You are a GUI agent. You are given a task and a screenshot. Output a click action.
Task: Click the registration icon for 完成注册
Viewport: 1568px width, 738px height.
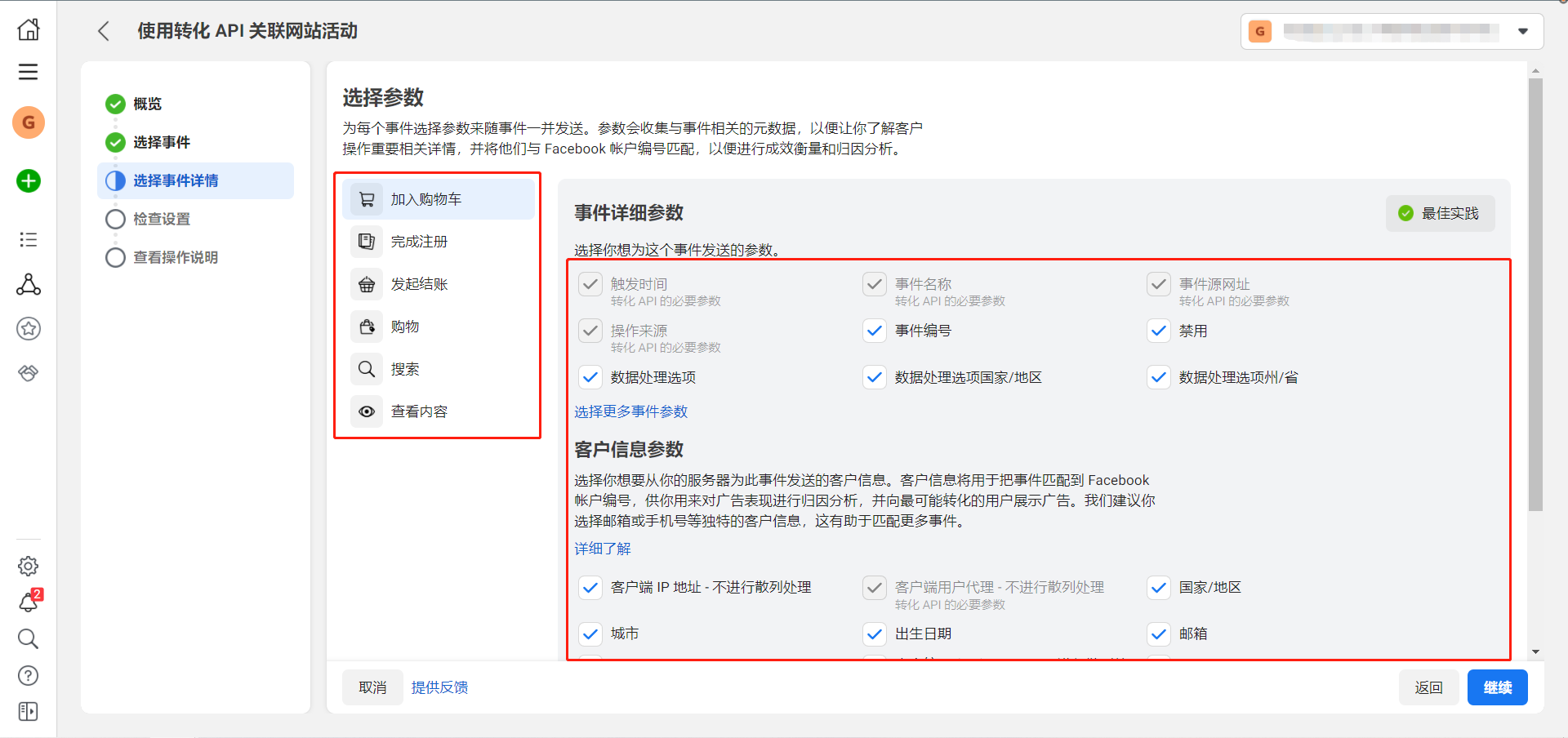[x=367, y=242]
